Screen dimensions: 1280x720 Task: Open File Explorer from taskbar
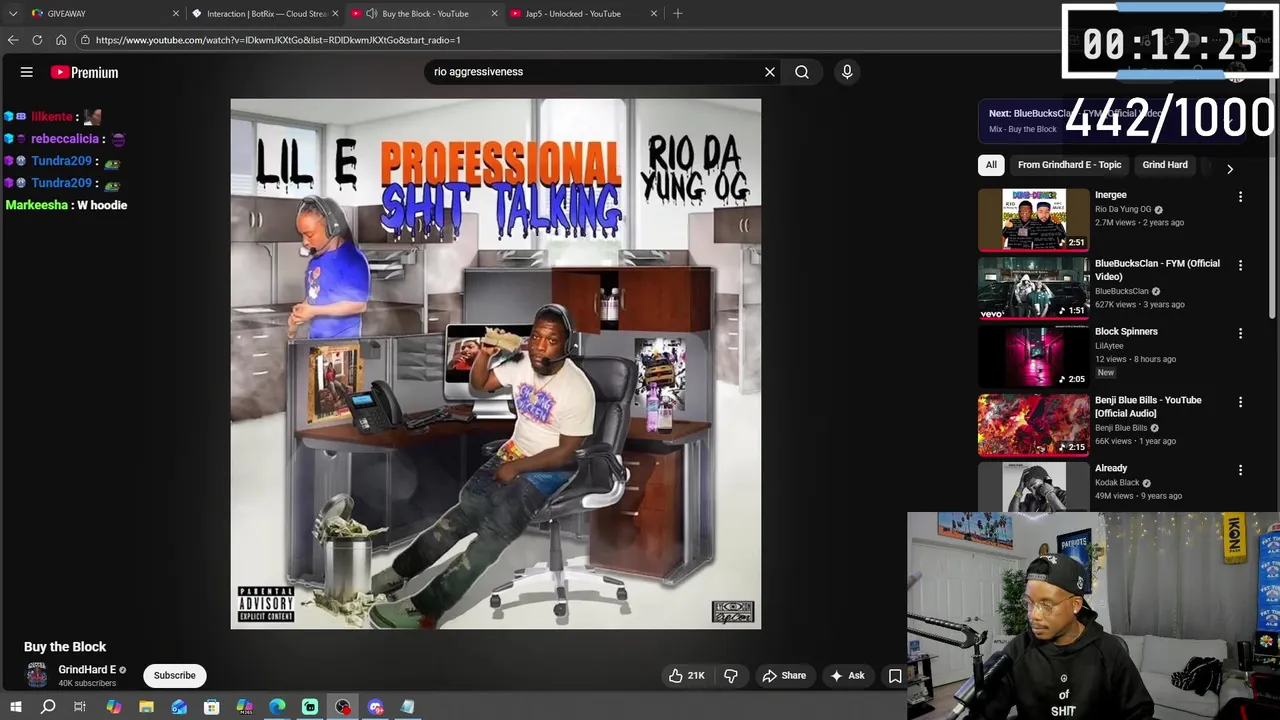(146, 707)
